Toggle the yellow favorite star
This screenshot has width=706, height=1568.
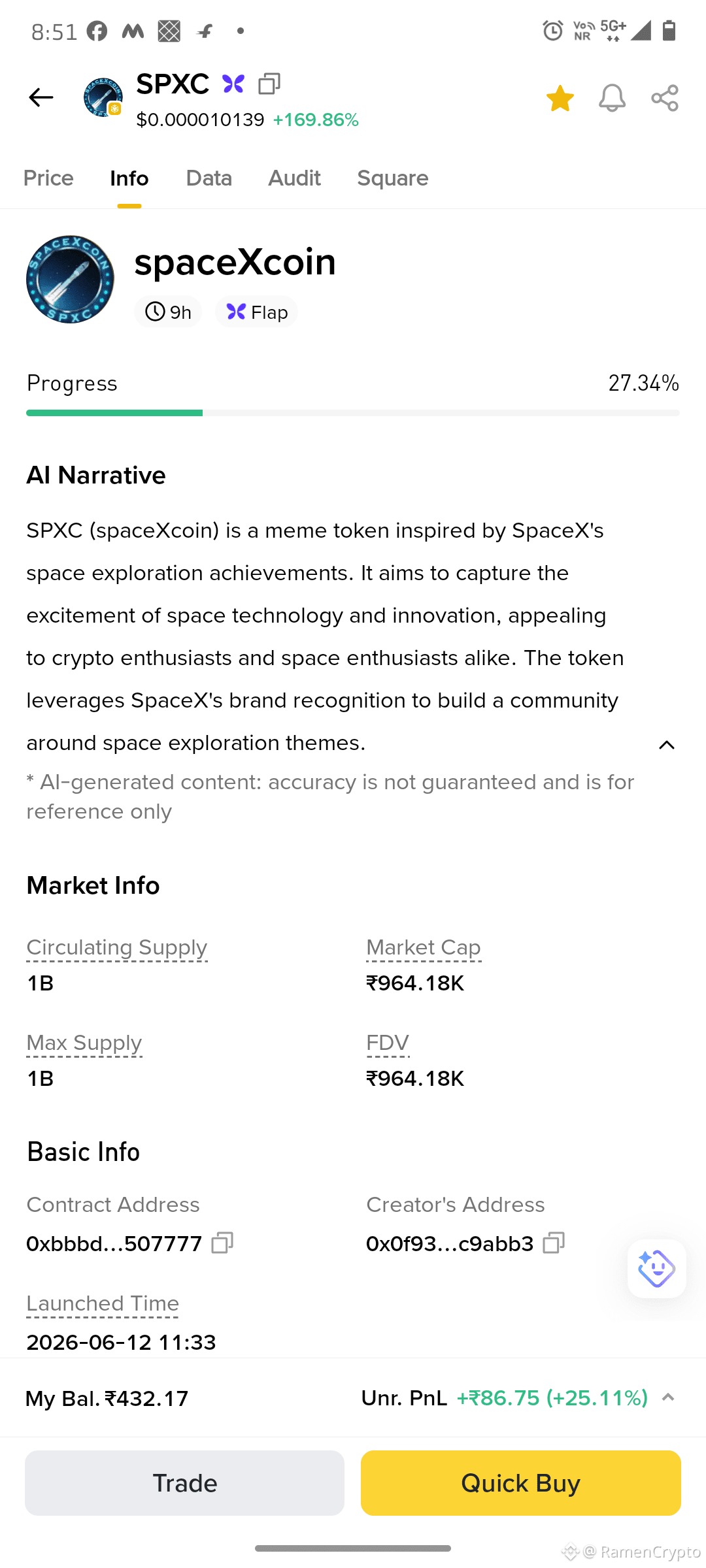point(560,98)
